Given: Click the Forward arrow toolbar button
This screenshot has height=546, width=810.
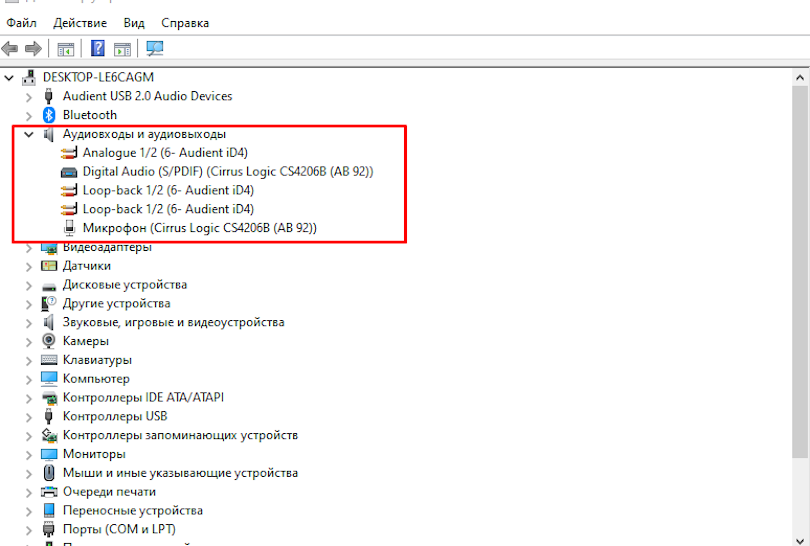Looking at the screenshot, I should click(x=34, y=49).
